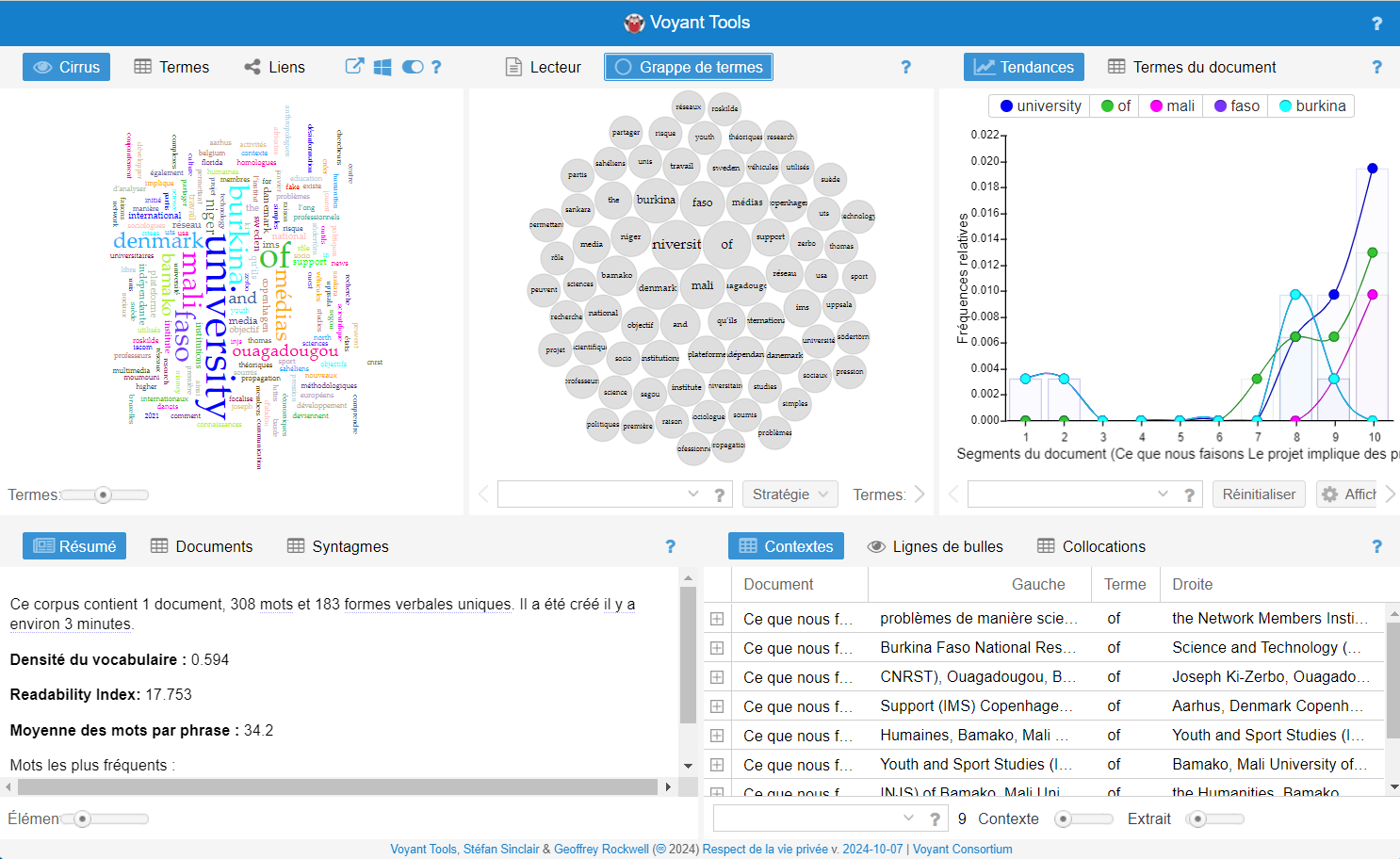Toggle the university series in the legend
The width and height of the screenshot is (1400, 859).
pos(1040,105)
